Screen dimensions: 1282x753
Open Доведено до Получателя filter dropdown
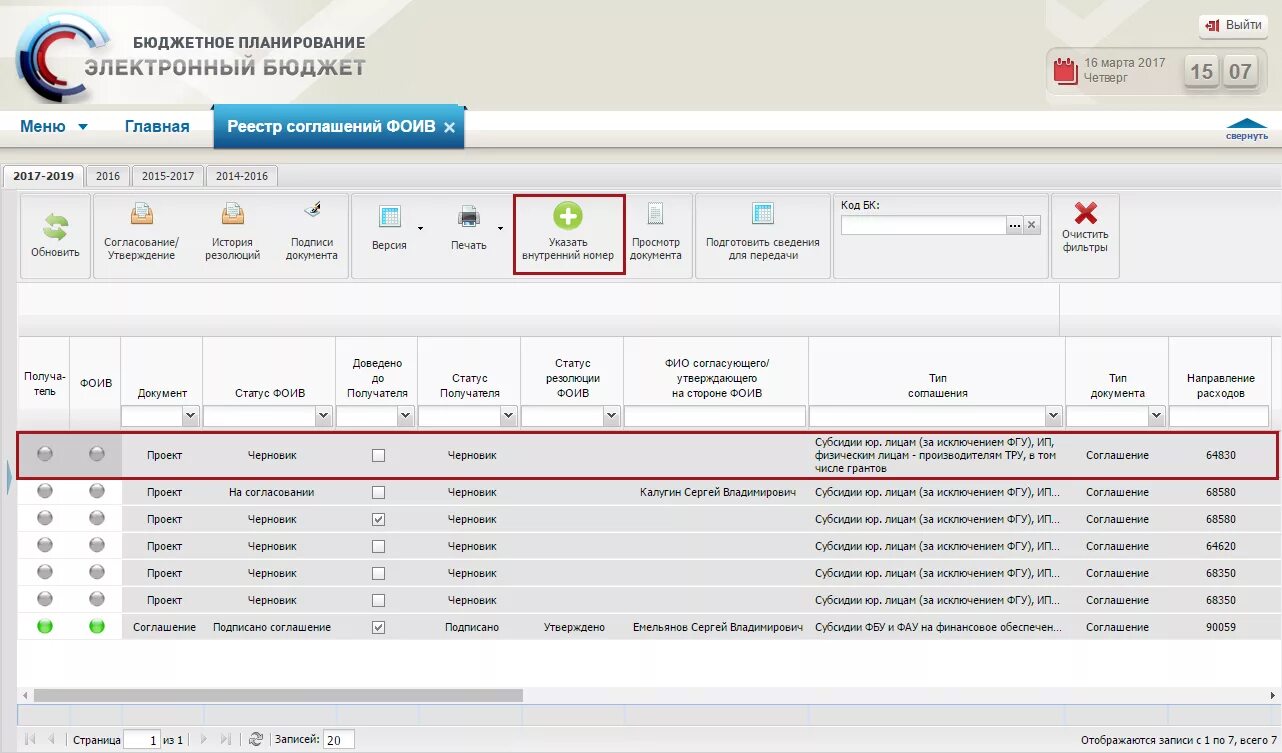tap(406, 416)
